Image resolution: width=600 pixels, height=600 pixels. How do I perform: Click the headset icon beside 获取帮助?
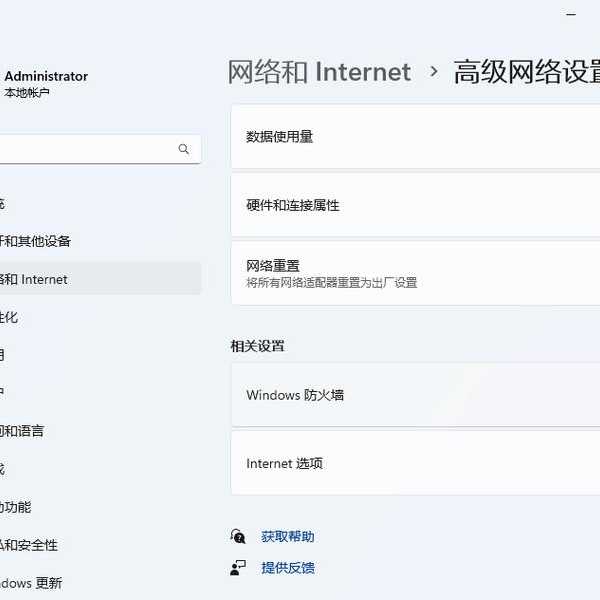238,537
